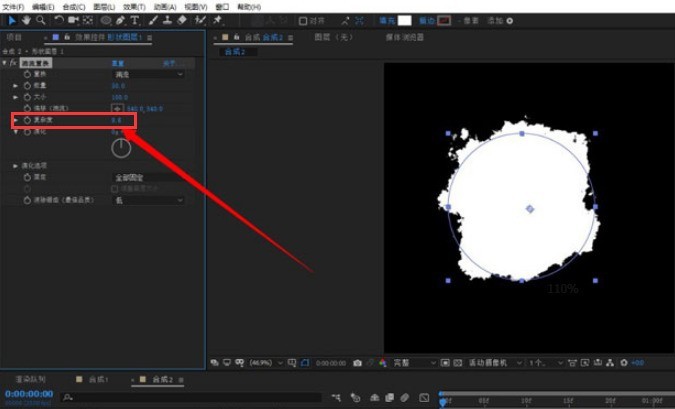The width and height of the screenshot is (675, 409).
Task: Open the 置换 type dropdown (湍流)
Action: click(148, 74)
